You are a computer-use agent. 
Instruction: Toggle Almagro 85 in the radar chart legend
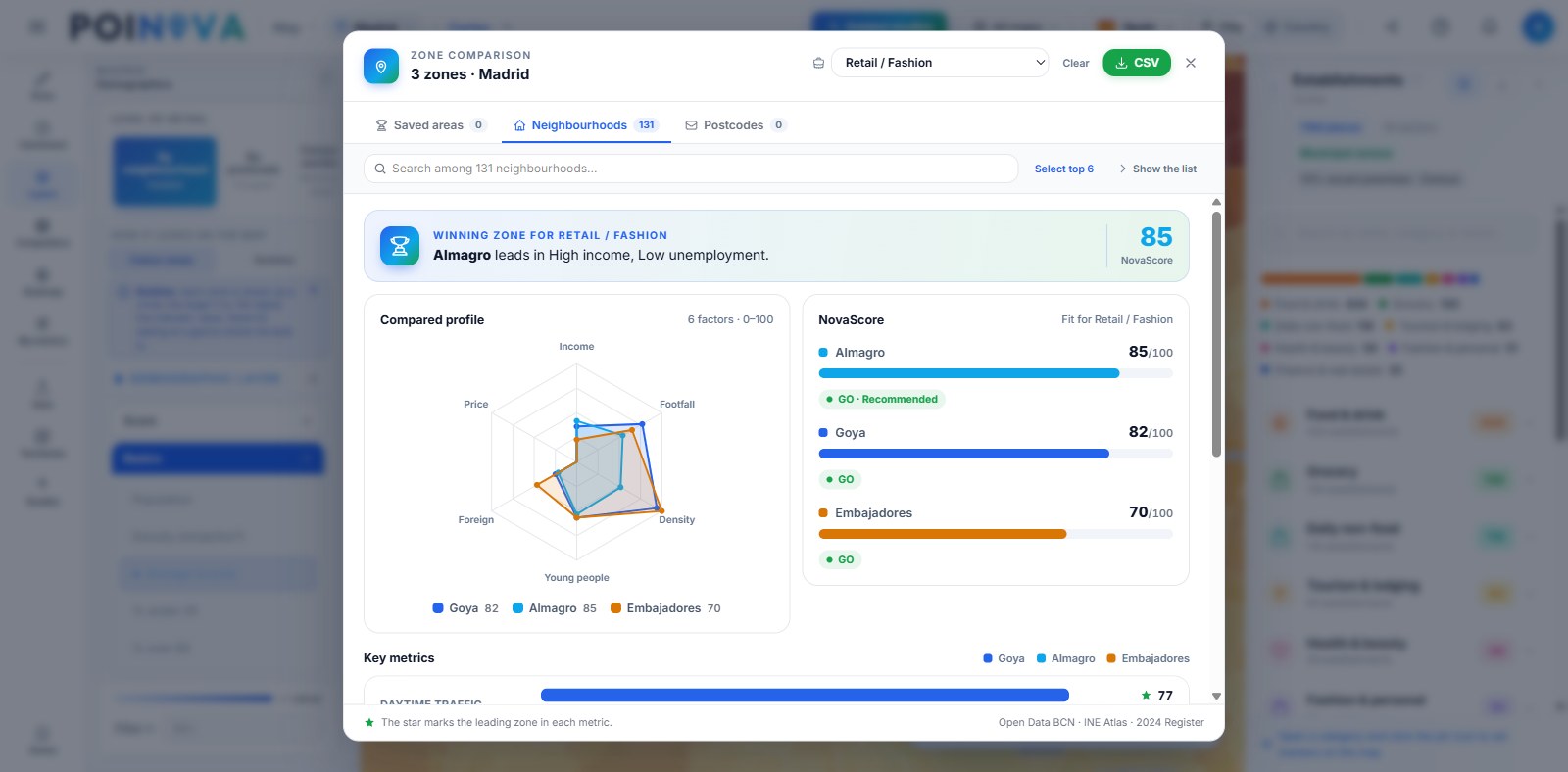[x=555, y=608]
